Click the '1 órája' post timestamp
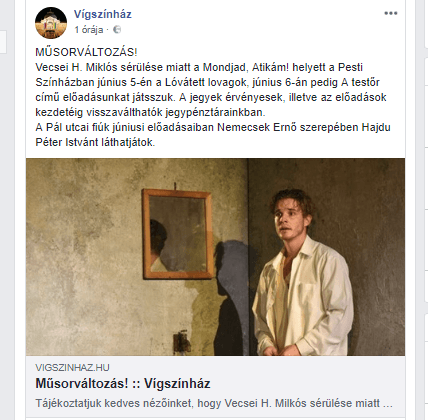Image resolution: width=428 pixels, height=420 pixels. [x=89, y=30]
